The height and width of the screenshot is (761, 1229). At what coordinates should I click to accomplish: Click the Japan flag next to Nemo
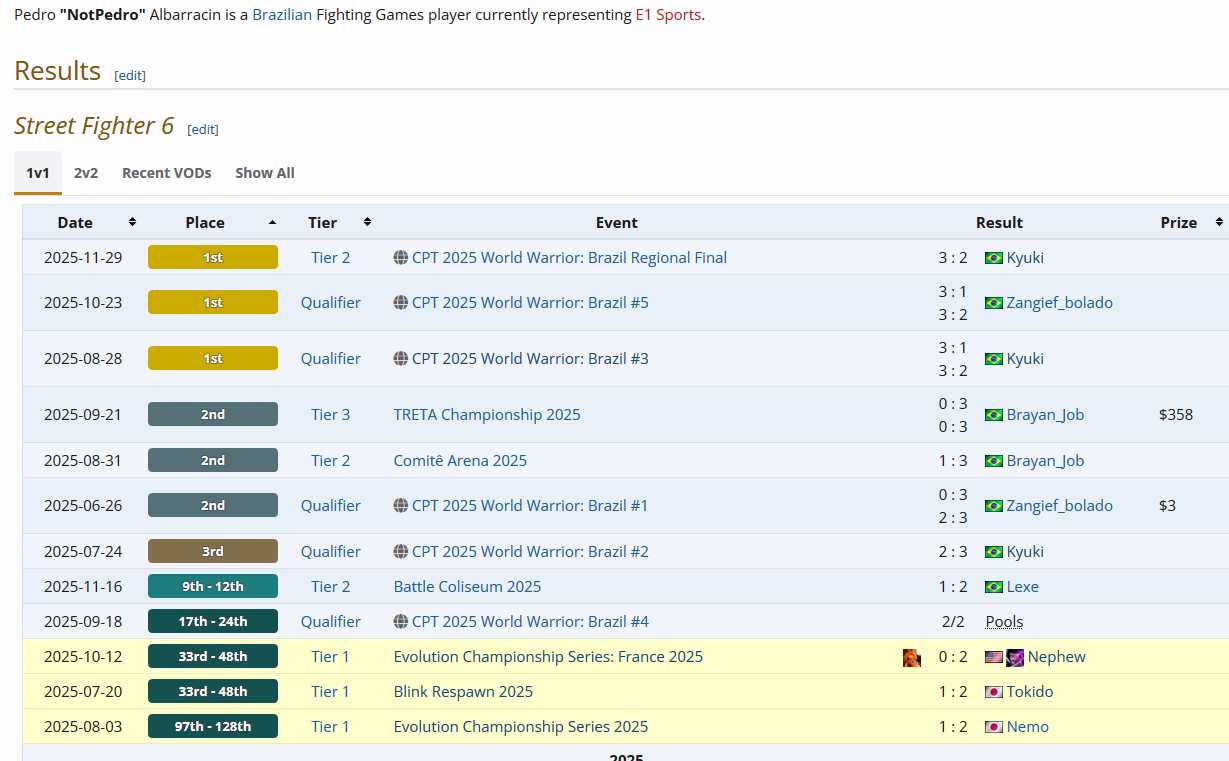click(x=994, y=727)
